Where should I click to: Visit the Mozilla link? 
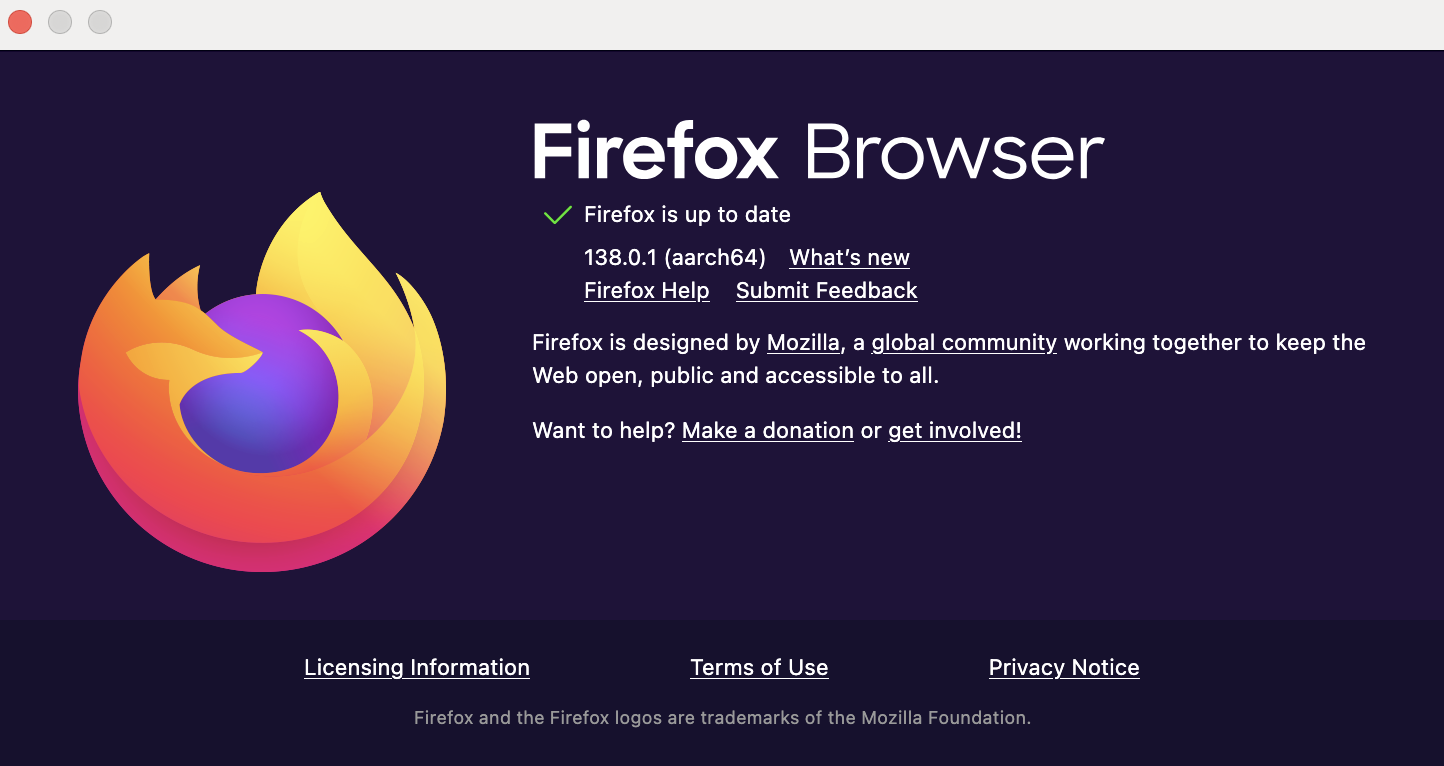(x=802, y=343)
